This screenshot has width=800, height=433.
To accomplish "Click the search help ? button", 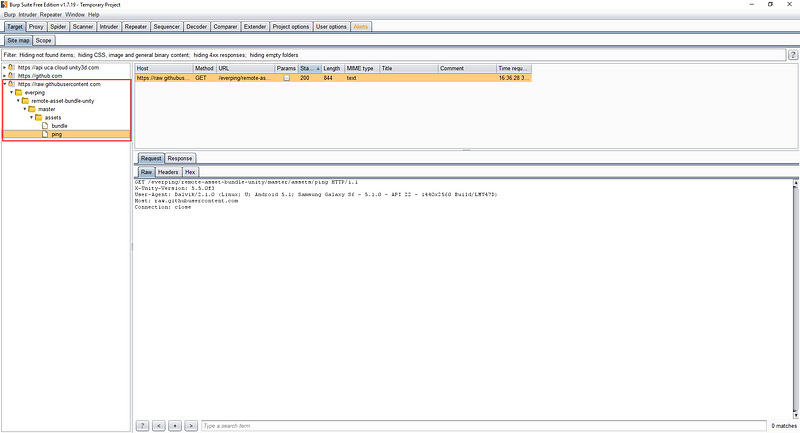I will tap(142, 425).
